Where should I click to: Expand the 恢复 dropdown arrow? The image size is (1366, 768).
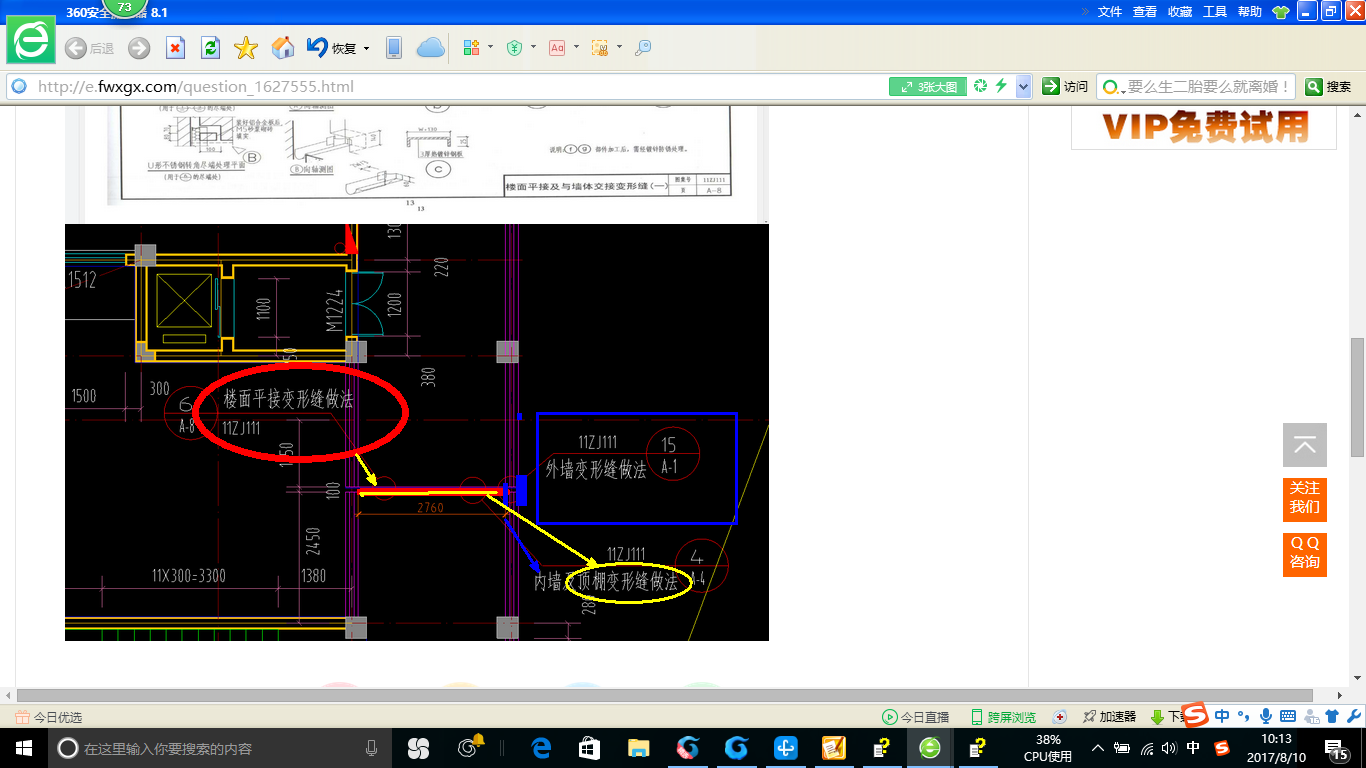366,48
